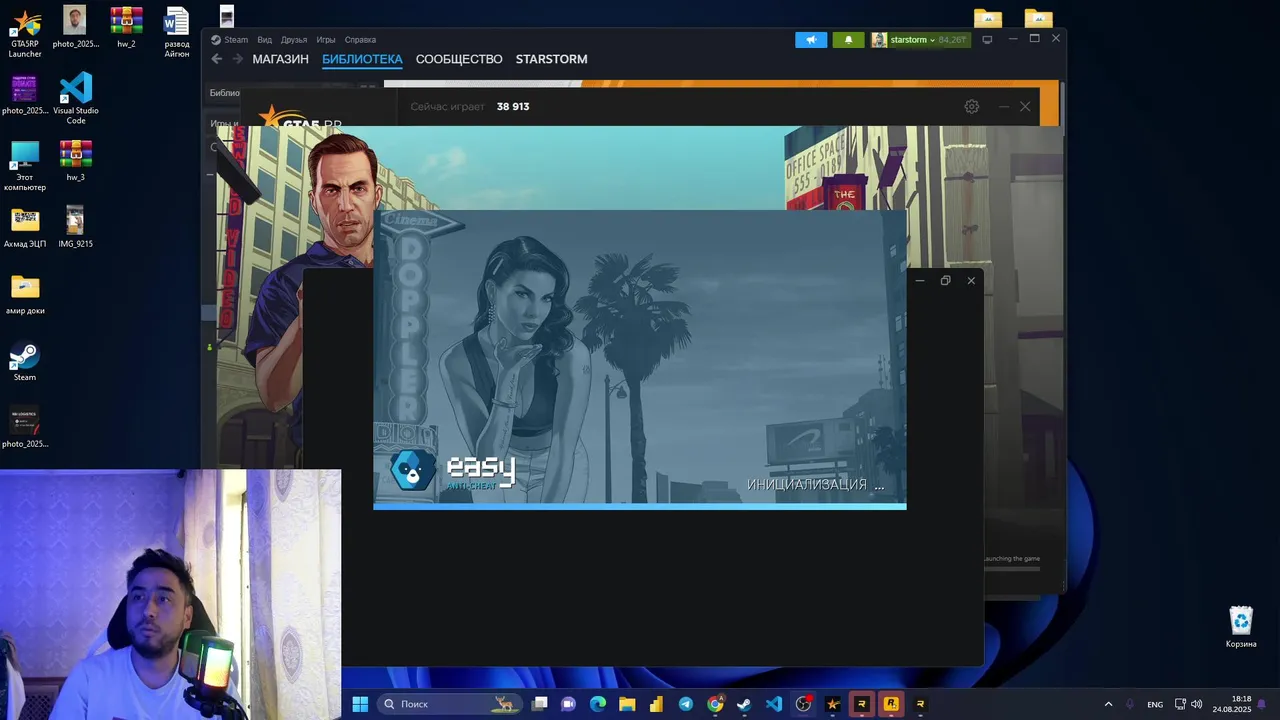Switch the ENG input language
1280x720 pixels.
[1155, 704]
